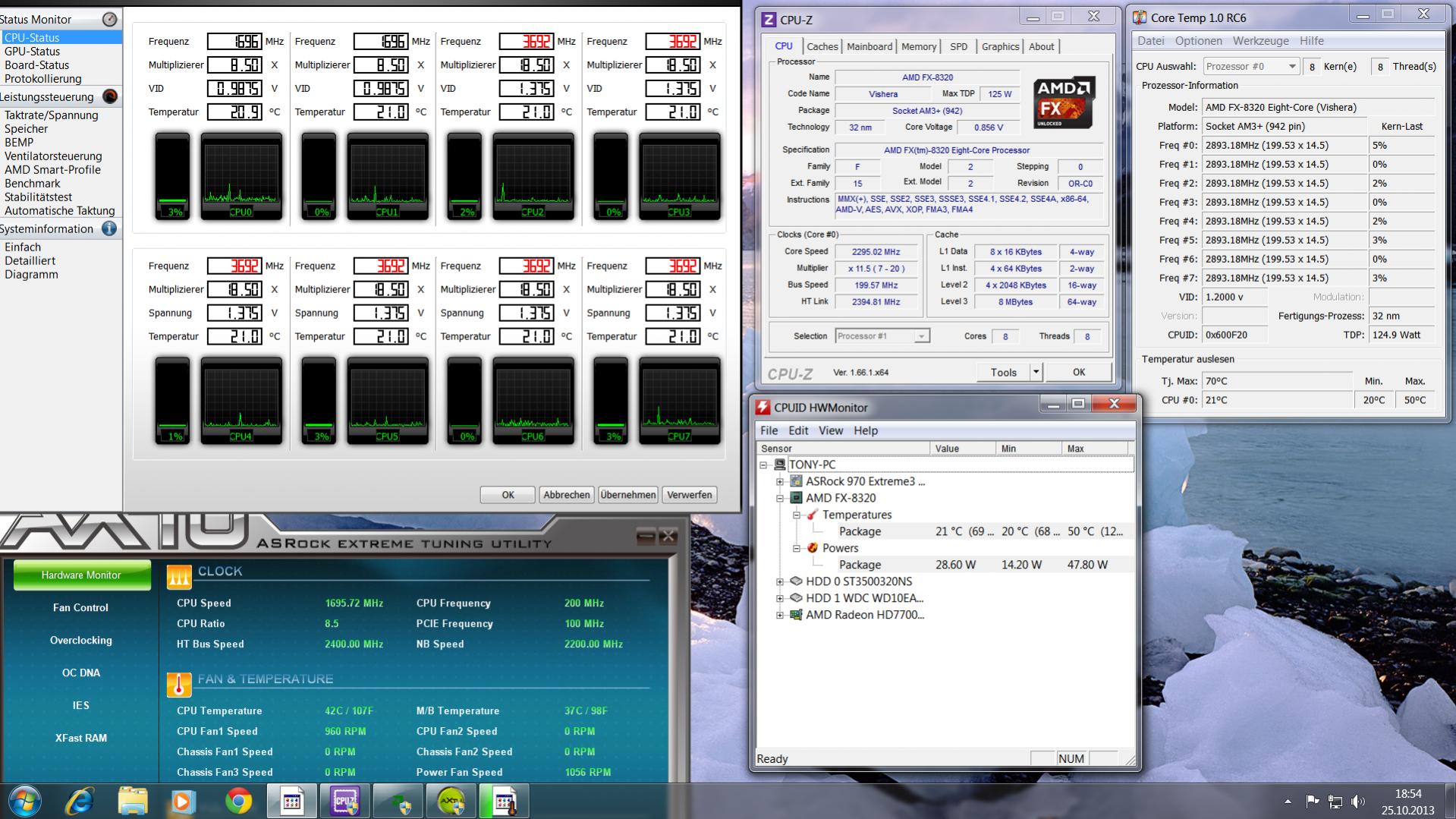Launch Google Chrome from the taskbar
The image size is (1456, 819).
(238, 802)
